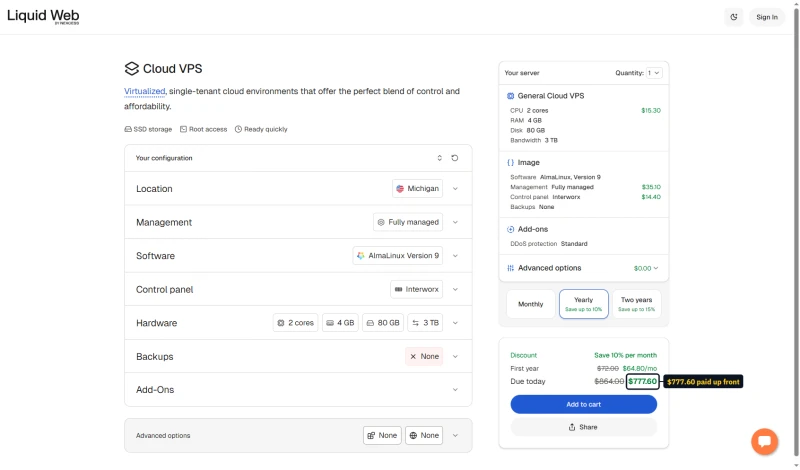This screenshot has width=800, height=470.
Task: Click the 3 TB bandwidth chip
Action: point(425,323)
